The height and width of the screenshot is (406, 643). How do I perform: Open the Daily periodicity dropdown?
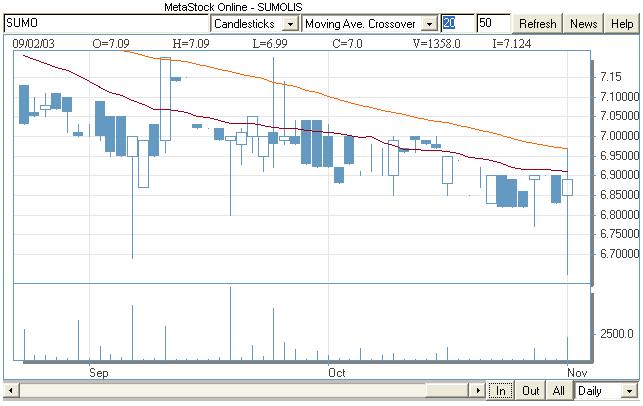pyautogui.click(x=629, y=391)
